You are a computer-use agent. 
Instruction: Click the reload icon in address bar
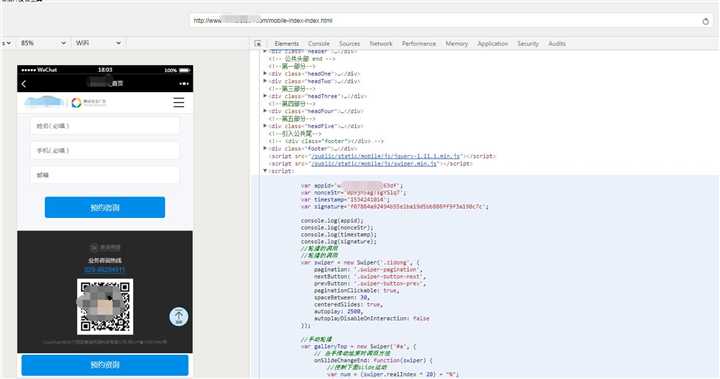click(705, 21)
